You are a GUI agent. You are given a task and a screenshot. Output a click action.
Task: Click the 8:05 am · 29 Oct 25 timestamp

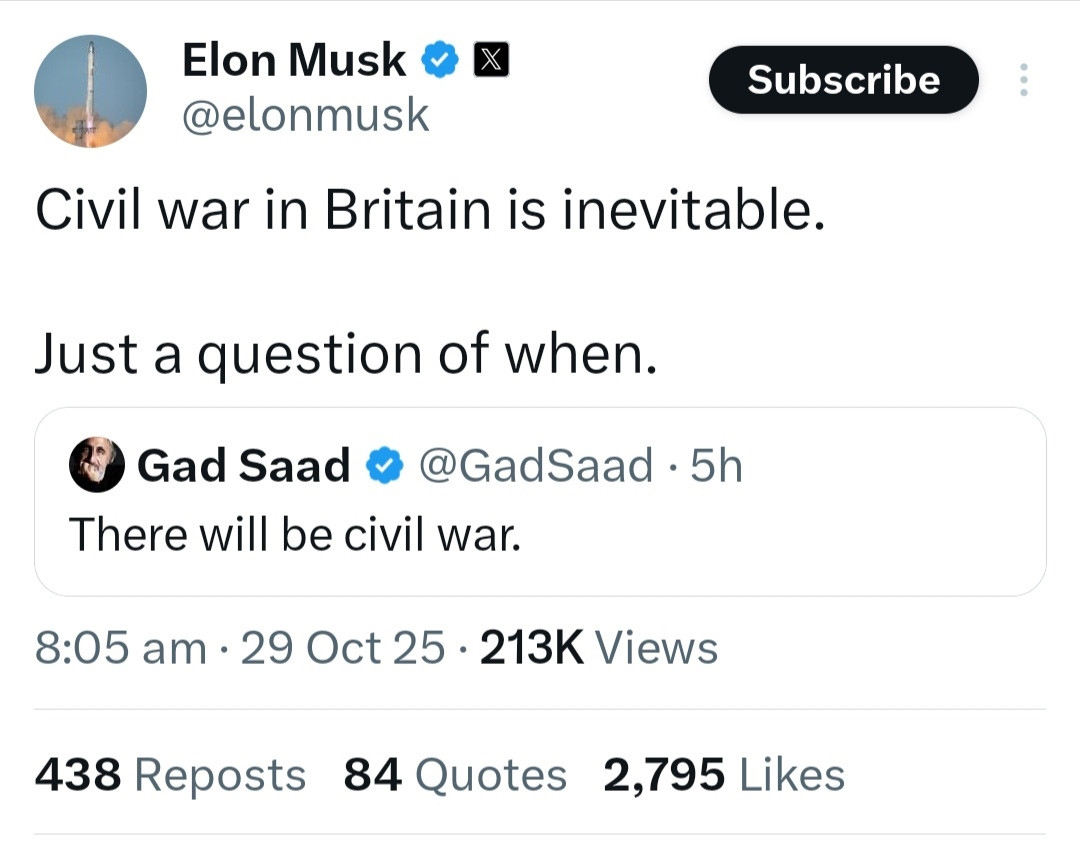point(240,649)
